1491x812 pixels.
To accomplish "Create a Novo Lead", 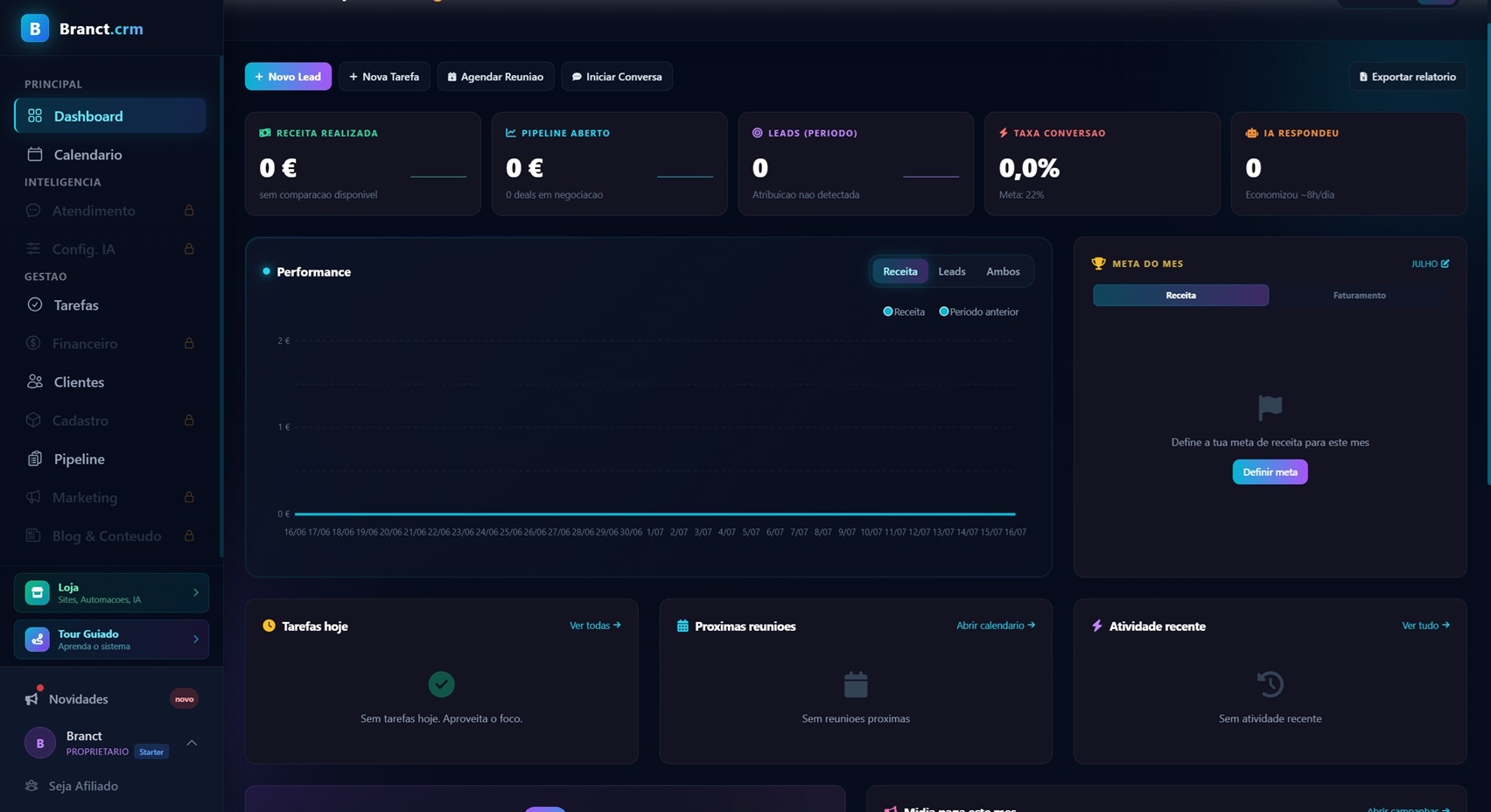I will (288, 76).
